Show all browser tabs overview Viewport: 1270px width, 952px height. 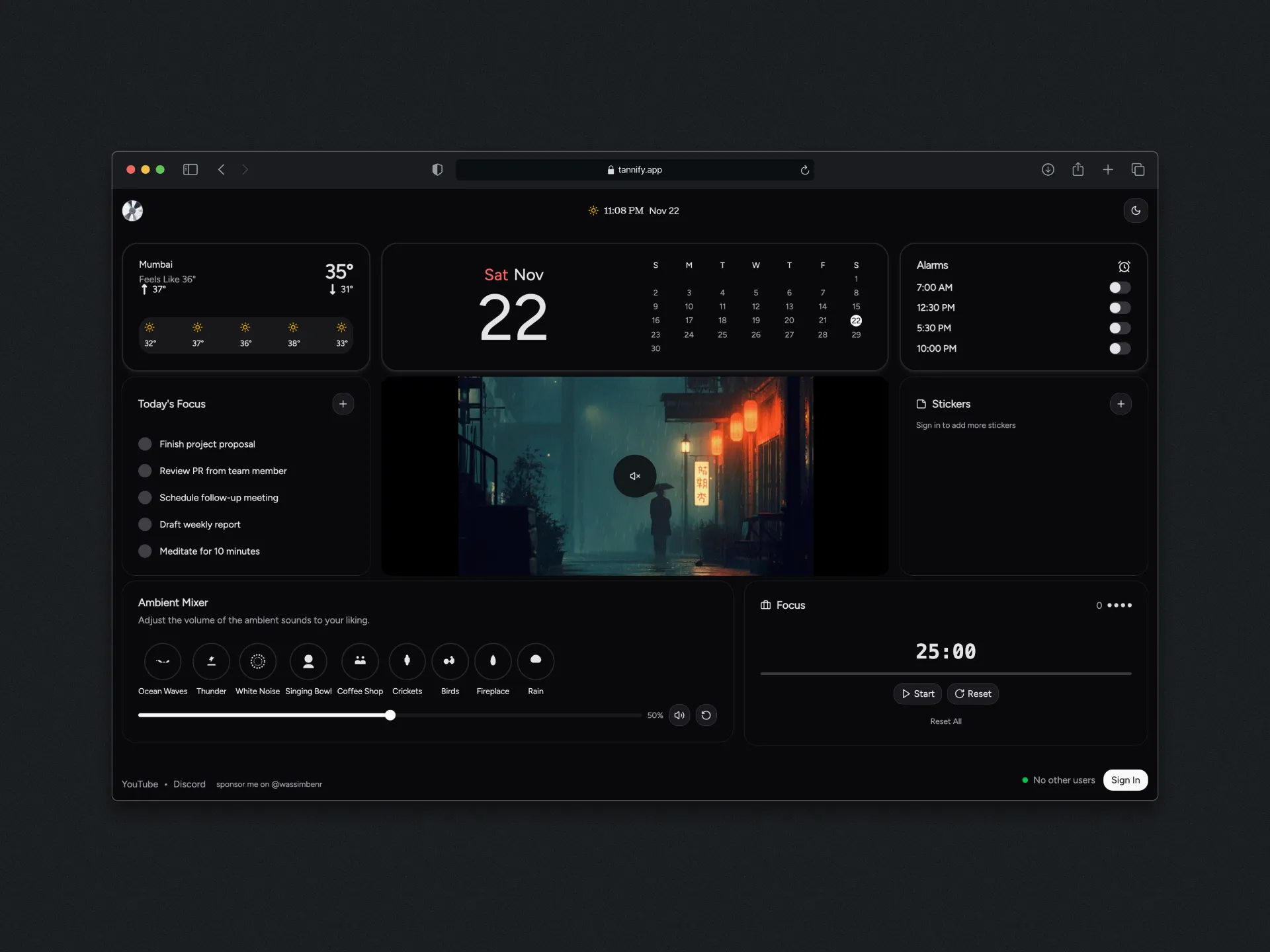[1138, 170]
